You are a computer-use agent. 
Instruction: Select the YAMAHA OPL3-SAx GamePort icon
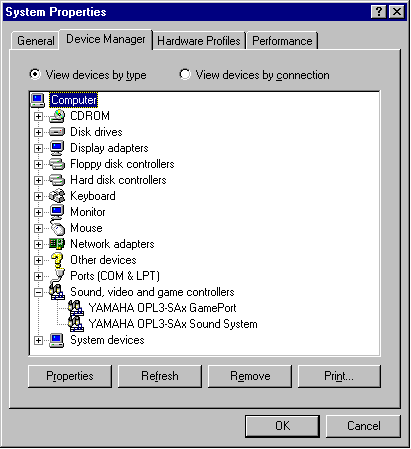tap(76, 308)
